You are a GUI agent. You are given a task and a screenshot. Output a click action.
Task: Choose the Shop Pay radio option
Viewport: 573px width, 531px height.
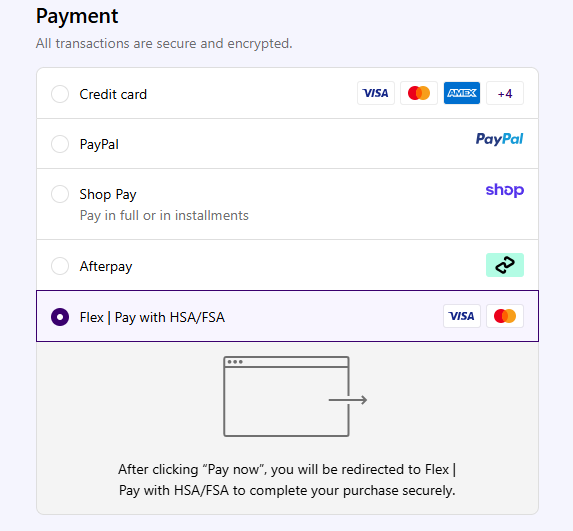[x=60, y=194]
